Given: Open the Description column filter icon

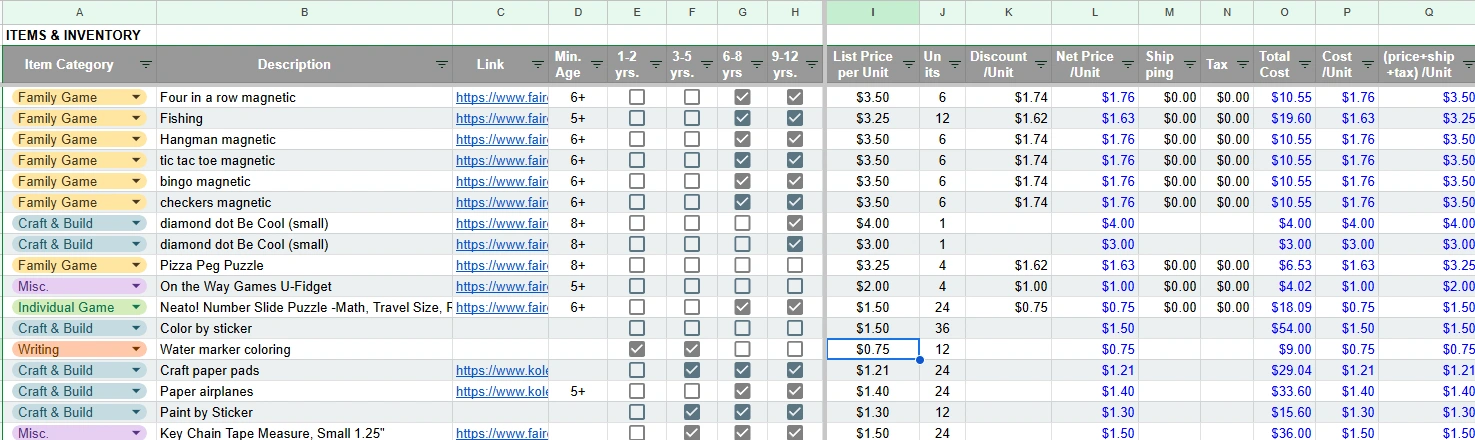Looking at the screenshot, I should [x=441, y=65].
